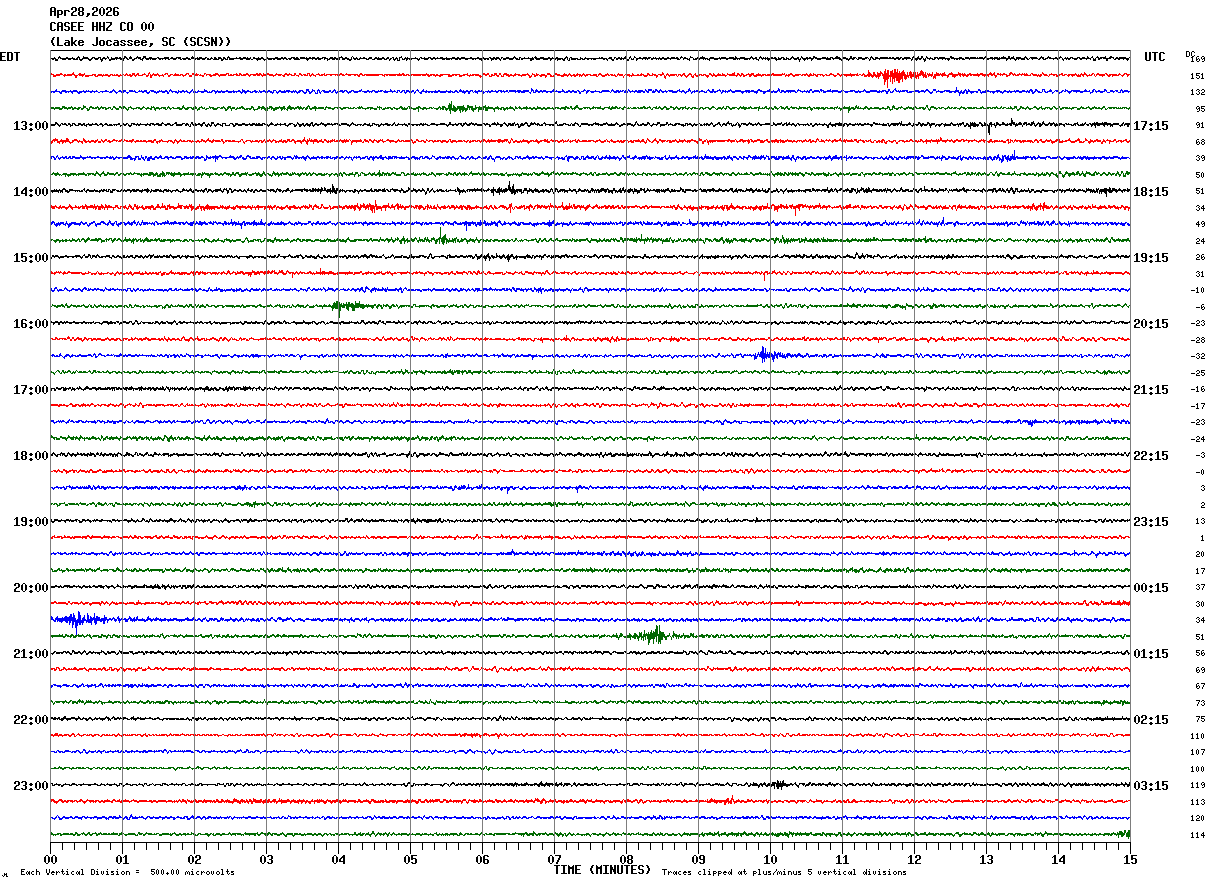The height and width of the screenshot is (886, 1210).
Task: Click the 17:15 UTC time label
Action: (x=1150, y=126)
